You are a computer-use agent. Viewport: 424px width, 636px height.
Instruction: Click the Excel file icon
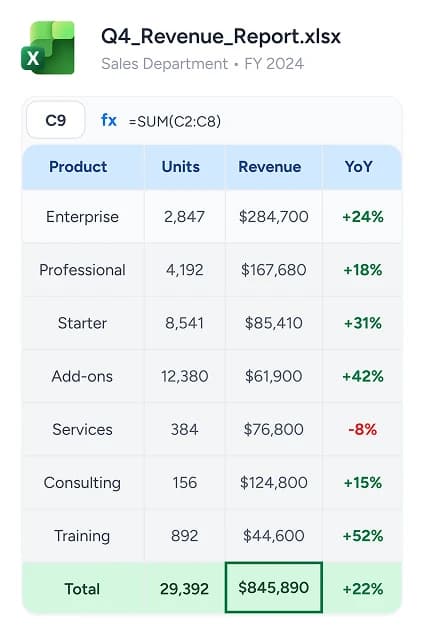(x=48, y=47)
